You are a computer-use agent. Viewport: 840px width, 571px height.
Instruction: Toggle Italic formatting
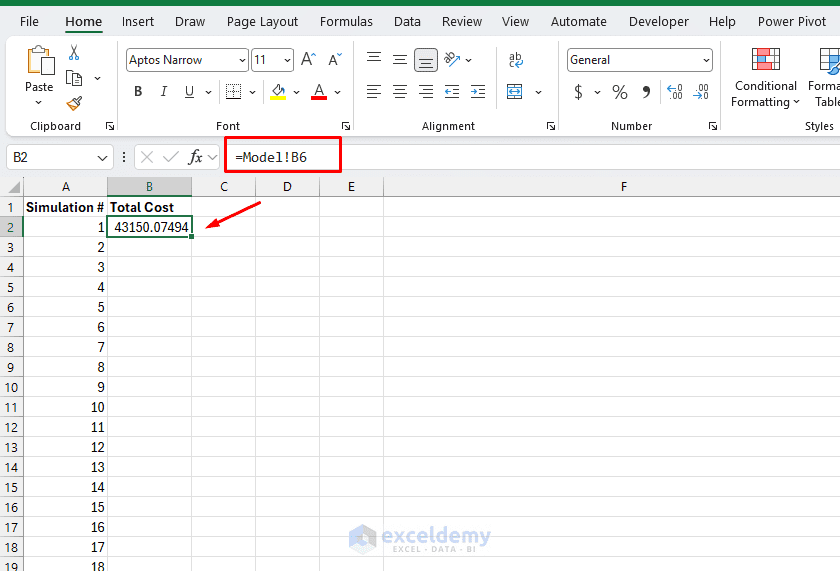164,92
